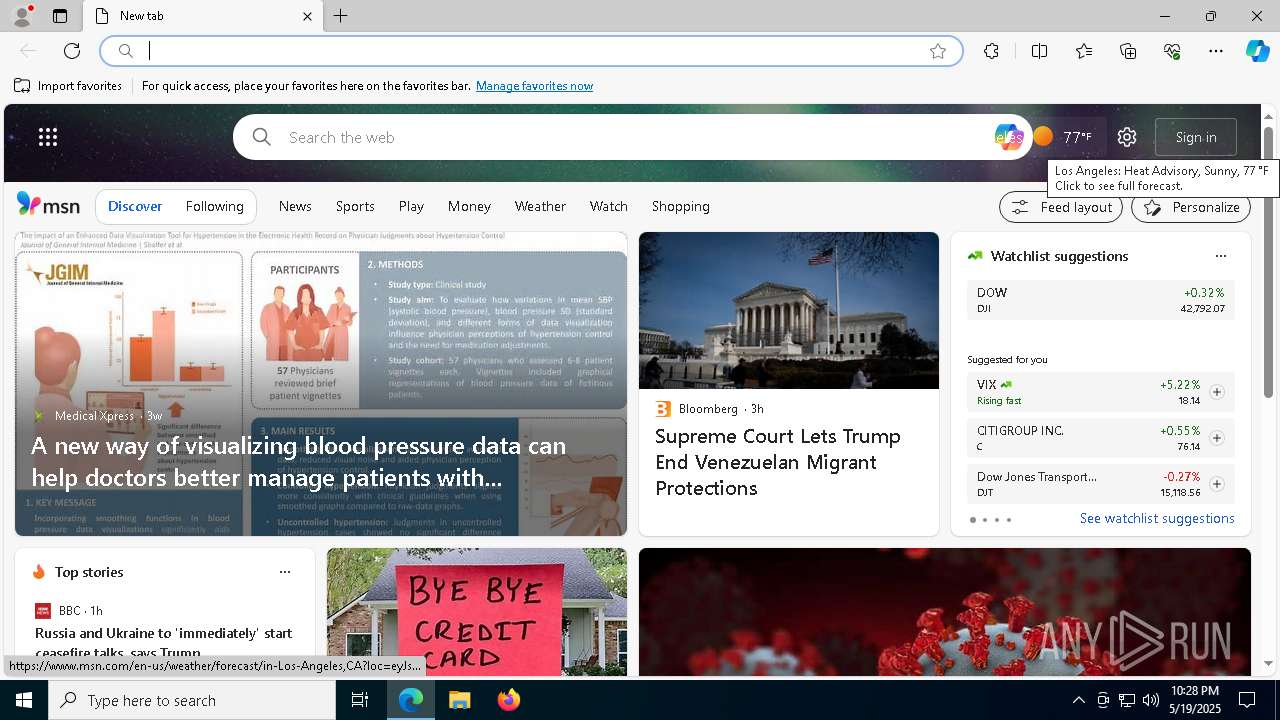Image resolution: width=1280 pixels, height=720 pixels.
Task: Click the Personalize button
Action: coord(1191,207)
